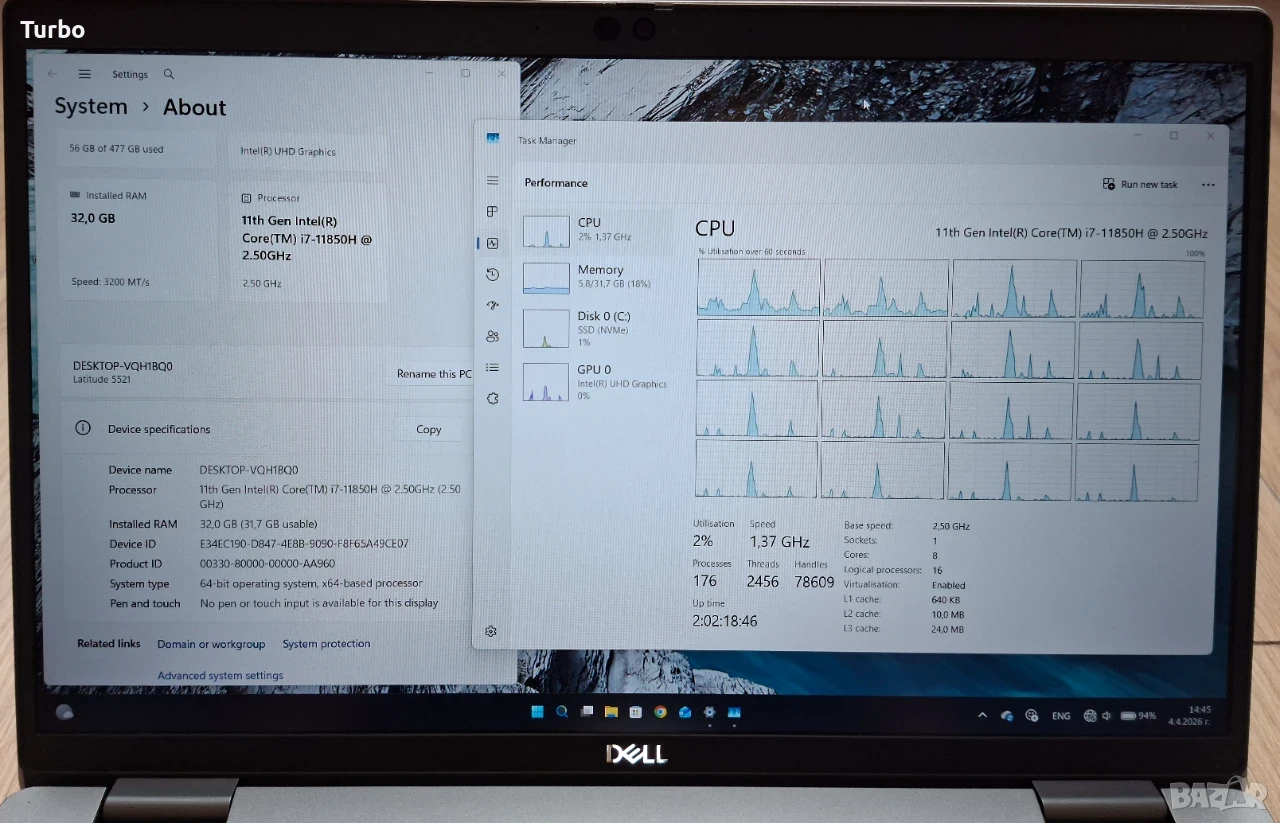Screen dimensions: 1280x823
Task: Click the speed value '1,37 GHz'
Action: 780,541
